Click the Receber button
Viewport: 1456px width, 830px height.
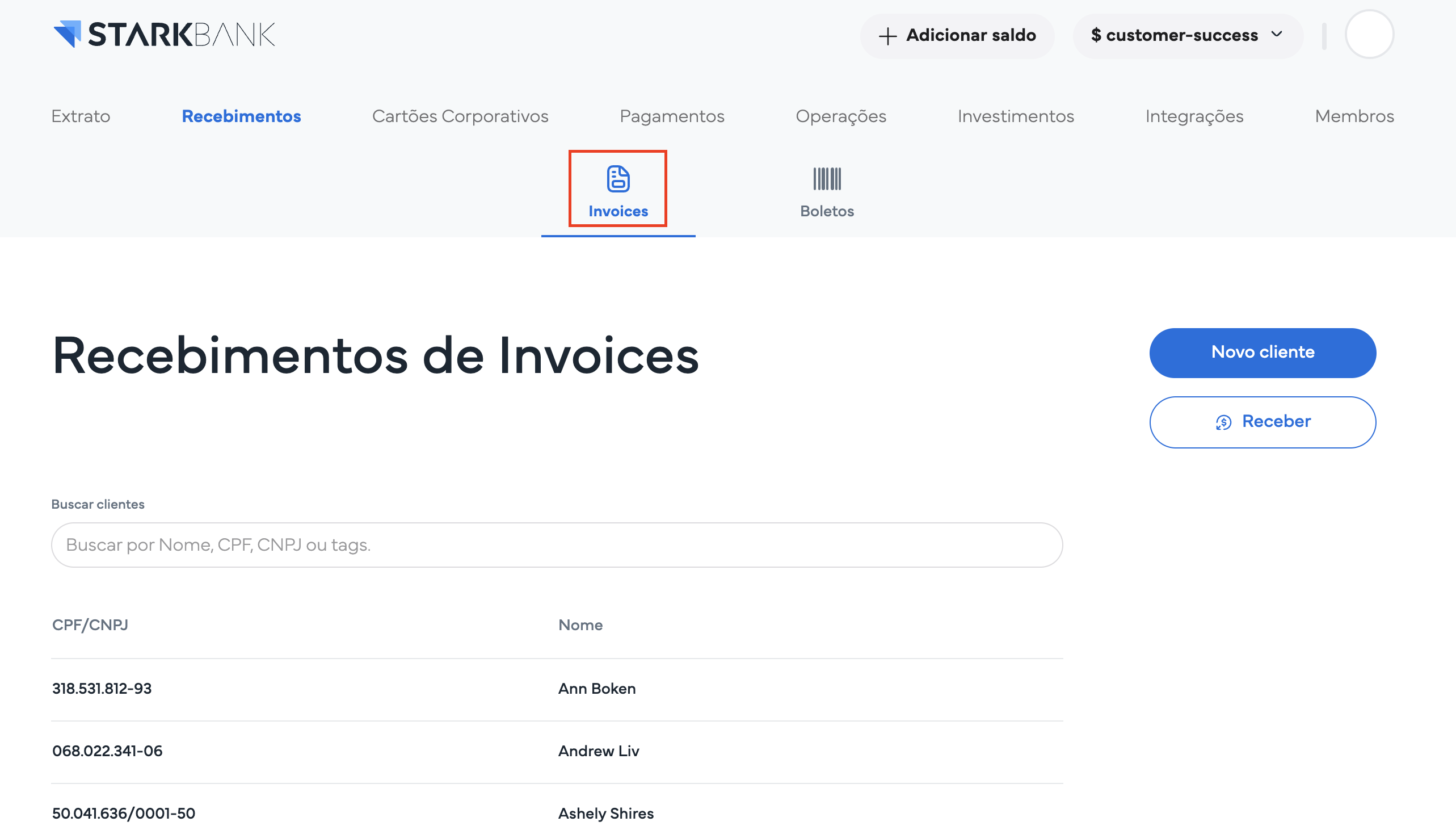click(1263, 422)
